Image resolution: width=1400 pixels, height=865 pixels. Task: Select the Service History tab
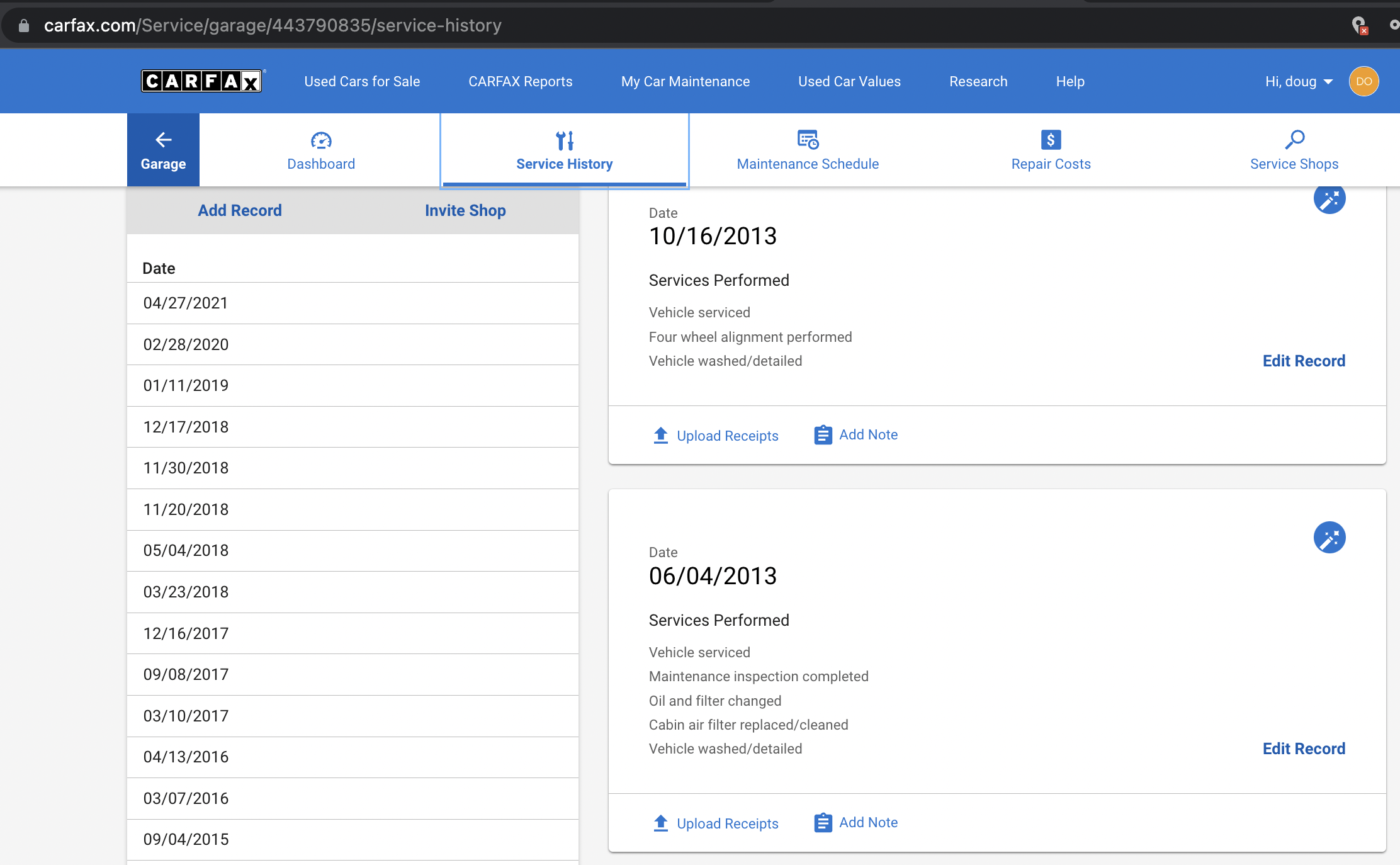pyautogui.click(x=565, y=150)
